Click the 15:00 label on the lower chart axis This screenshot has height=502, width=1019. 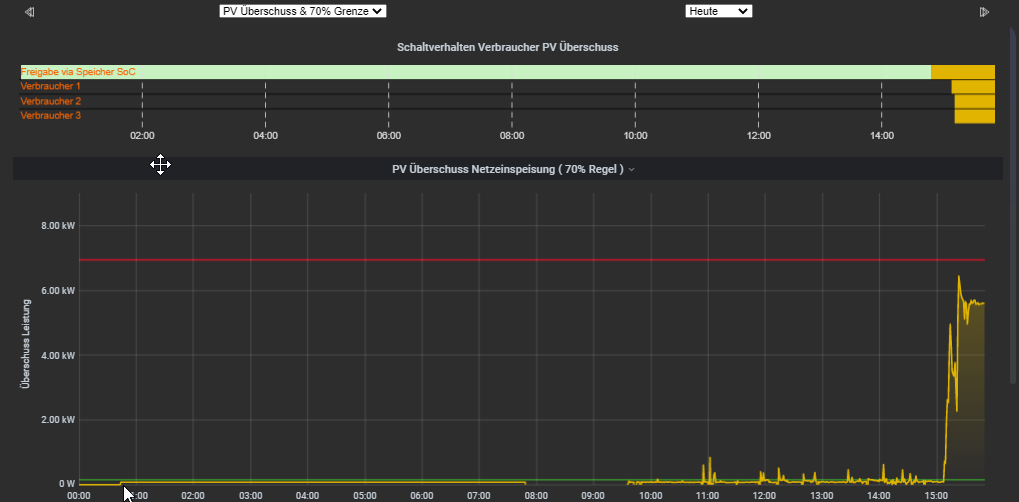click(x=937, y=495)
